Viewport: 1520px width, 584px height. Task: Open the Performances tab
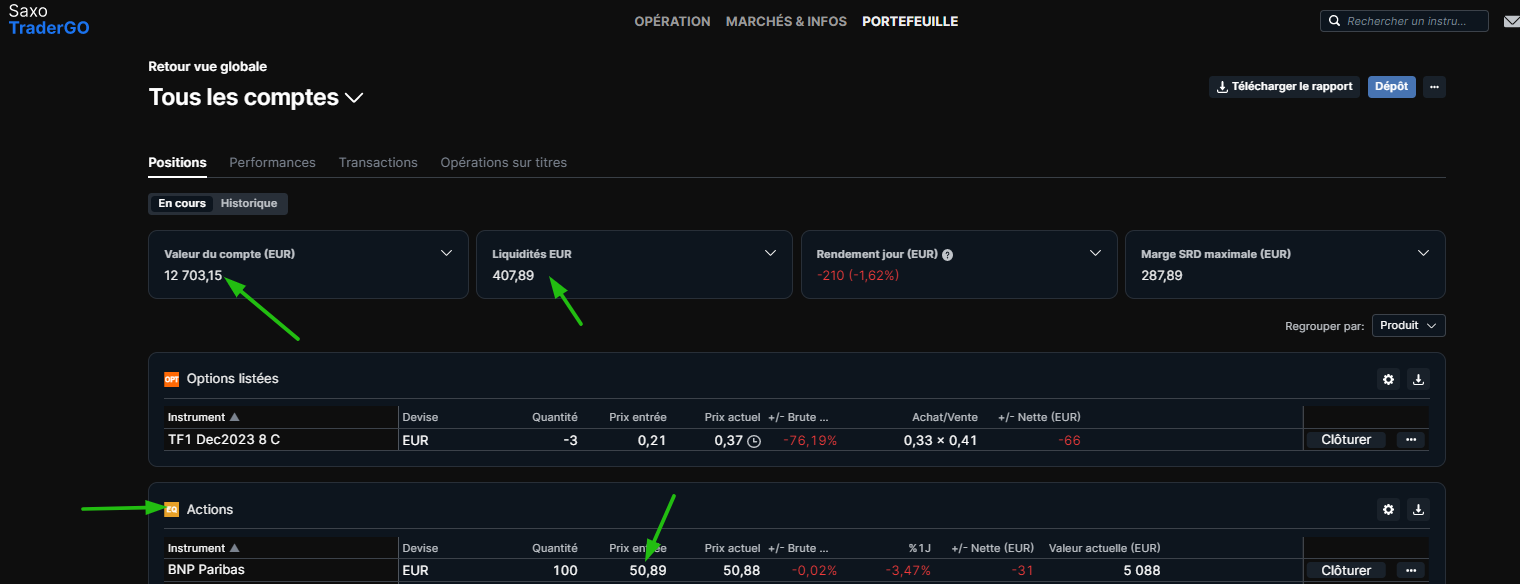(x=272, y=162)
